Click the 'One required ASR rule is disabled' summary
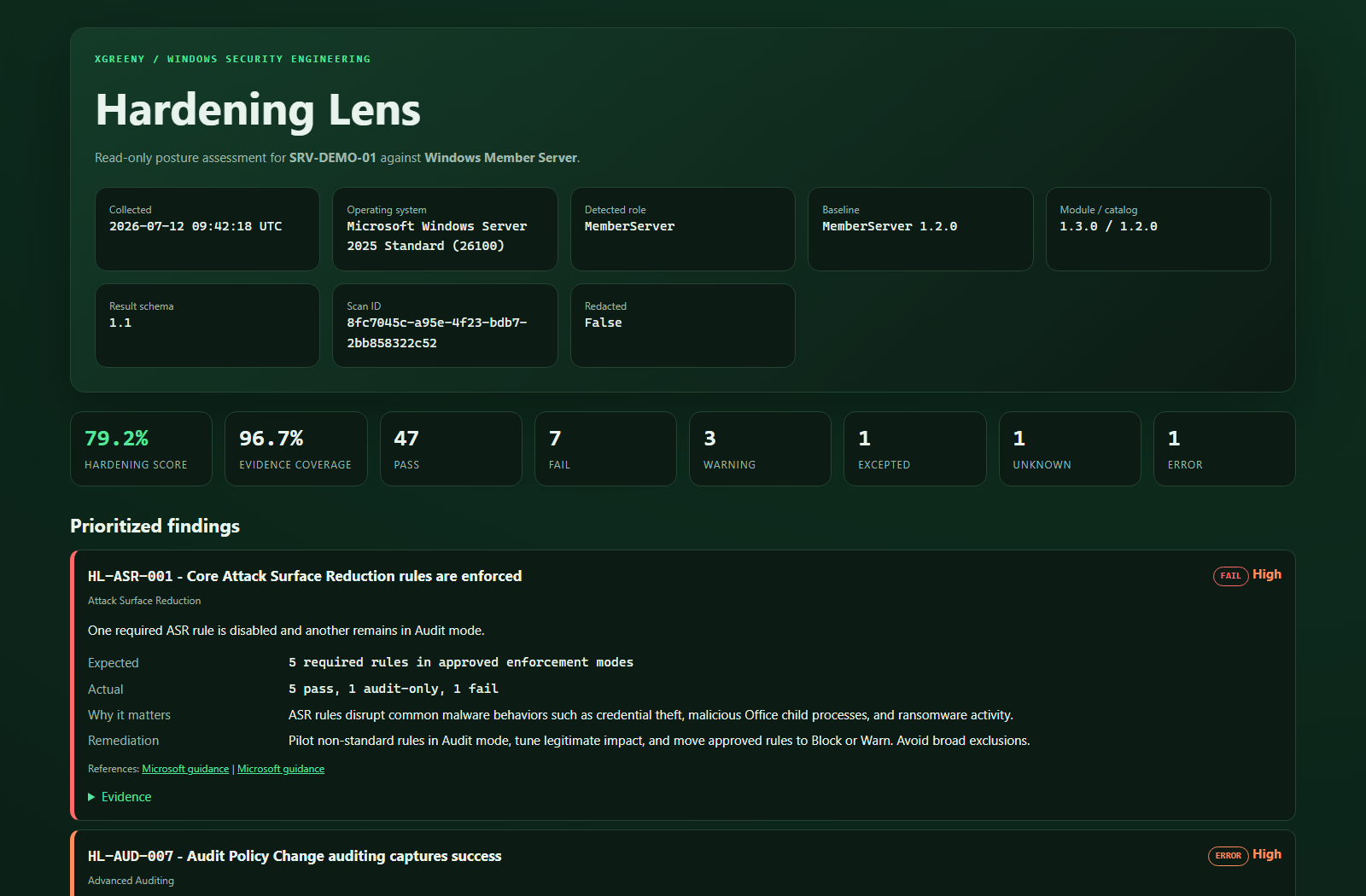The height and width of the screenshot is (896, 1366). point(286,631)
